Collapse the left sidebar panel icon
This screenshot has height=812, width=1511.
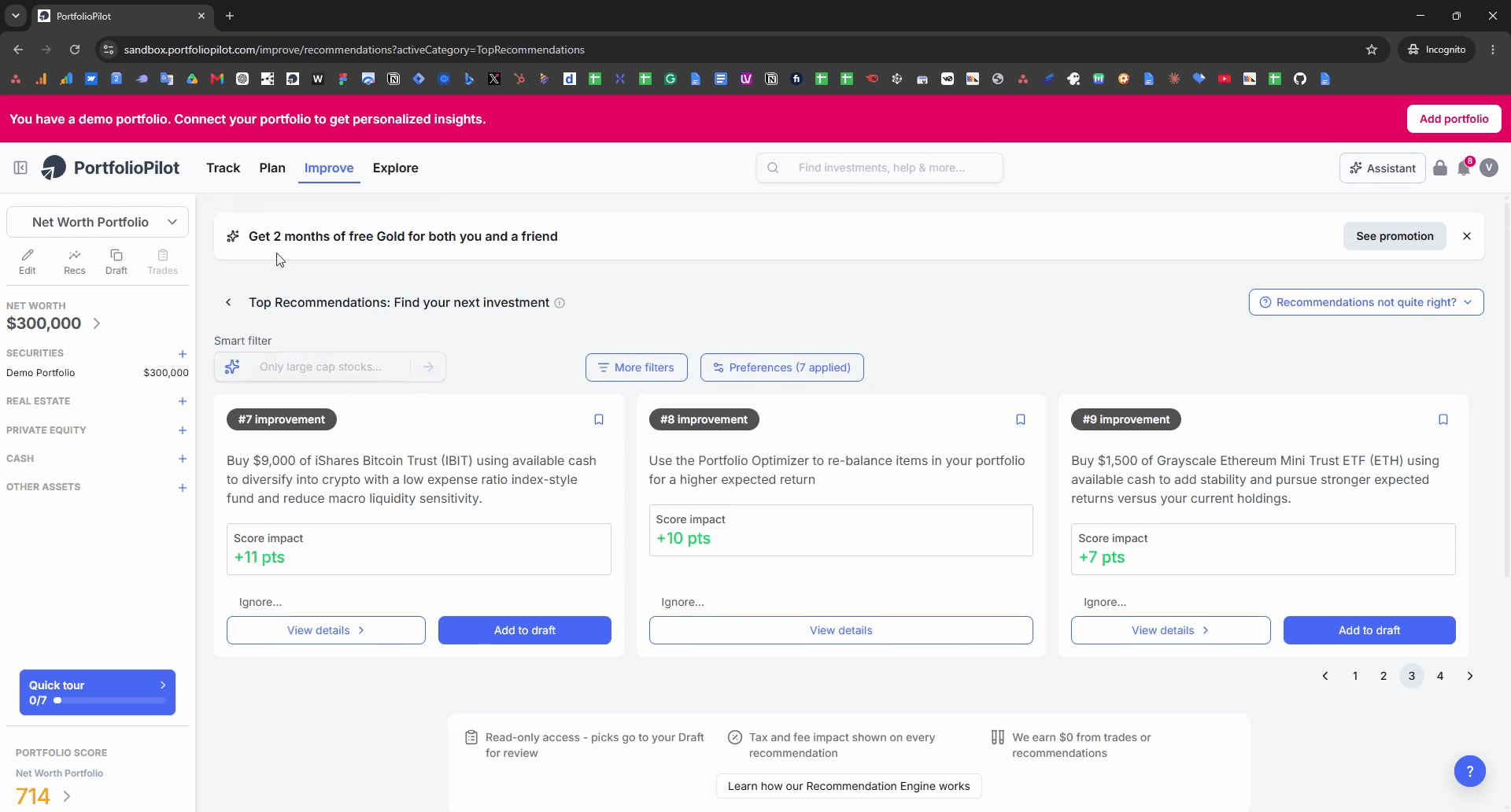20,168
